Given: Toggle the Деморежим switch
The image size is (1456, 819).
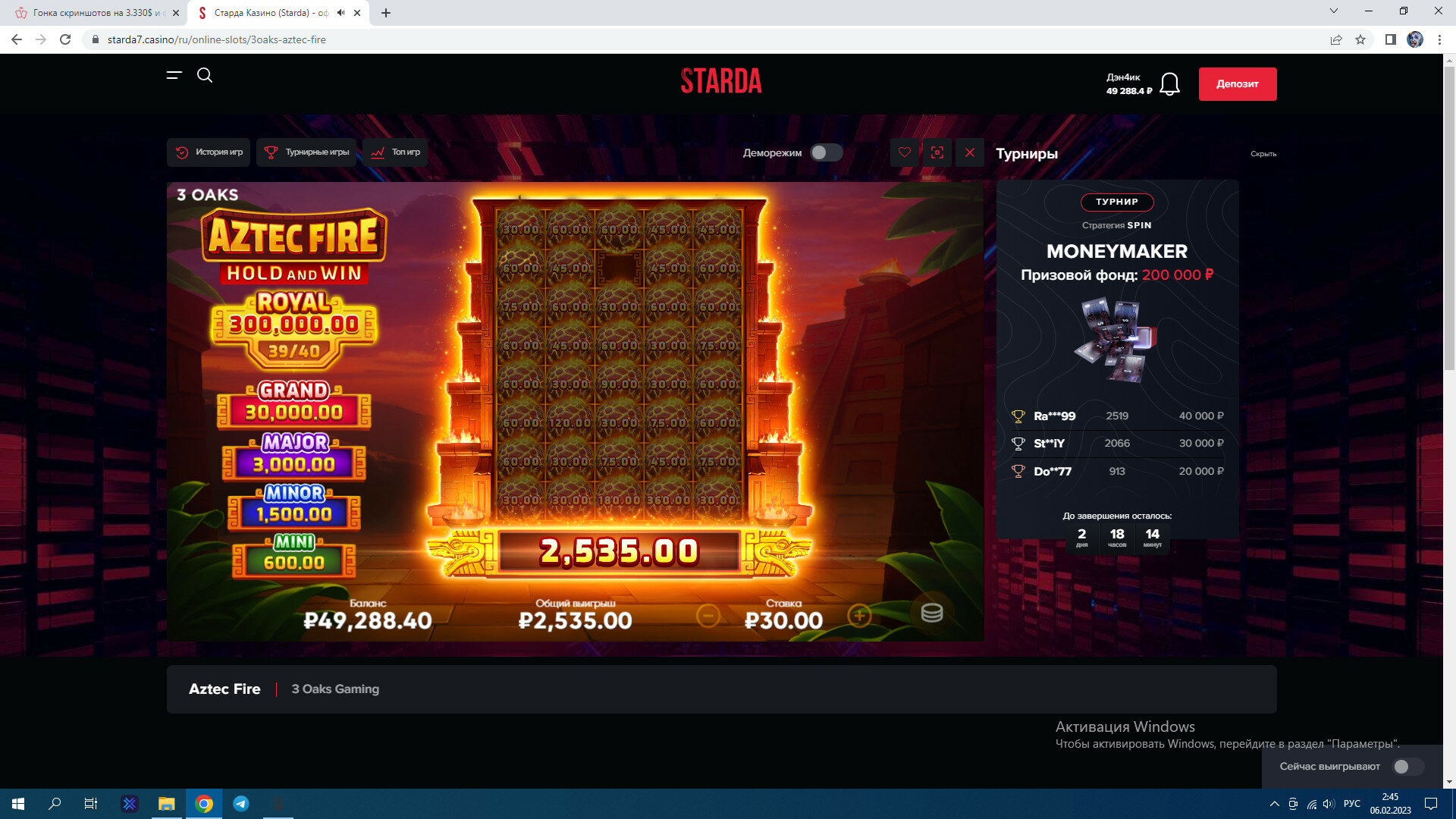Looking at the screenshot, I should tap(826, 152).
